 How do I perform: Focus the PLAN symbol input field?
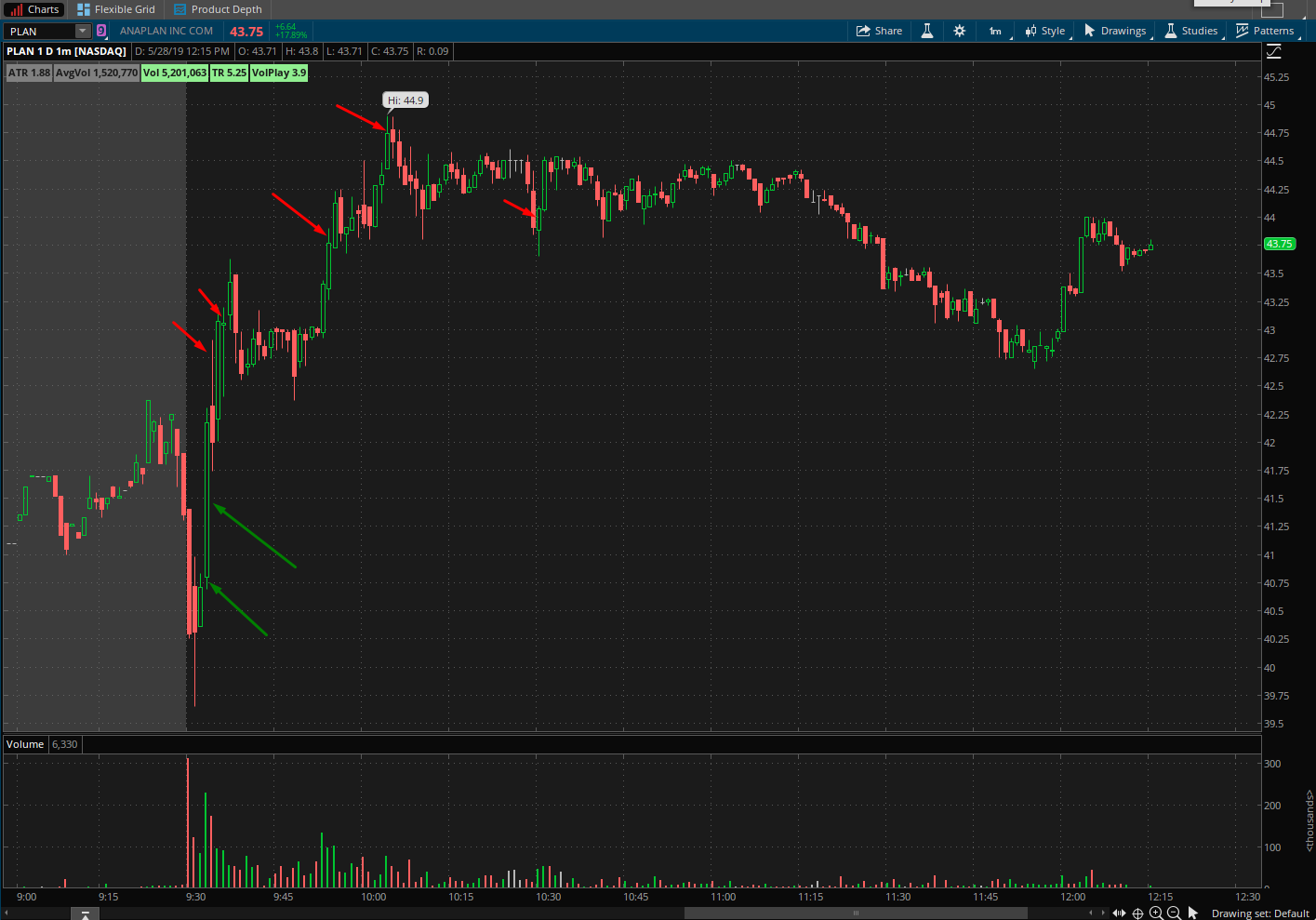click(40, 32)
